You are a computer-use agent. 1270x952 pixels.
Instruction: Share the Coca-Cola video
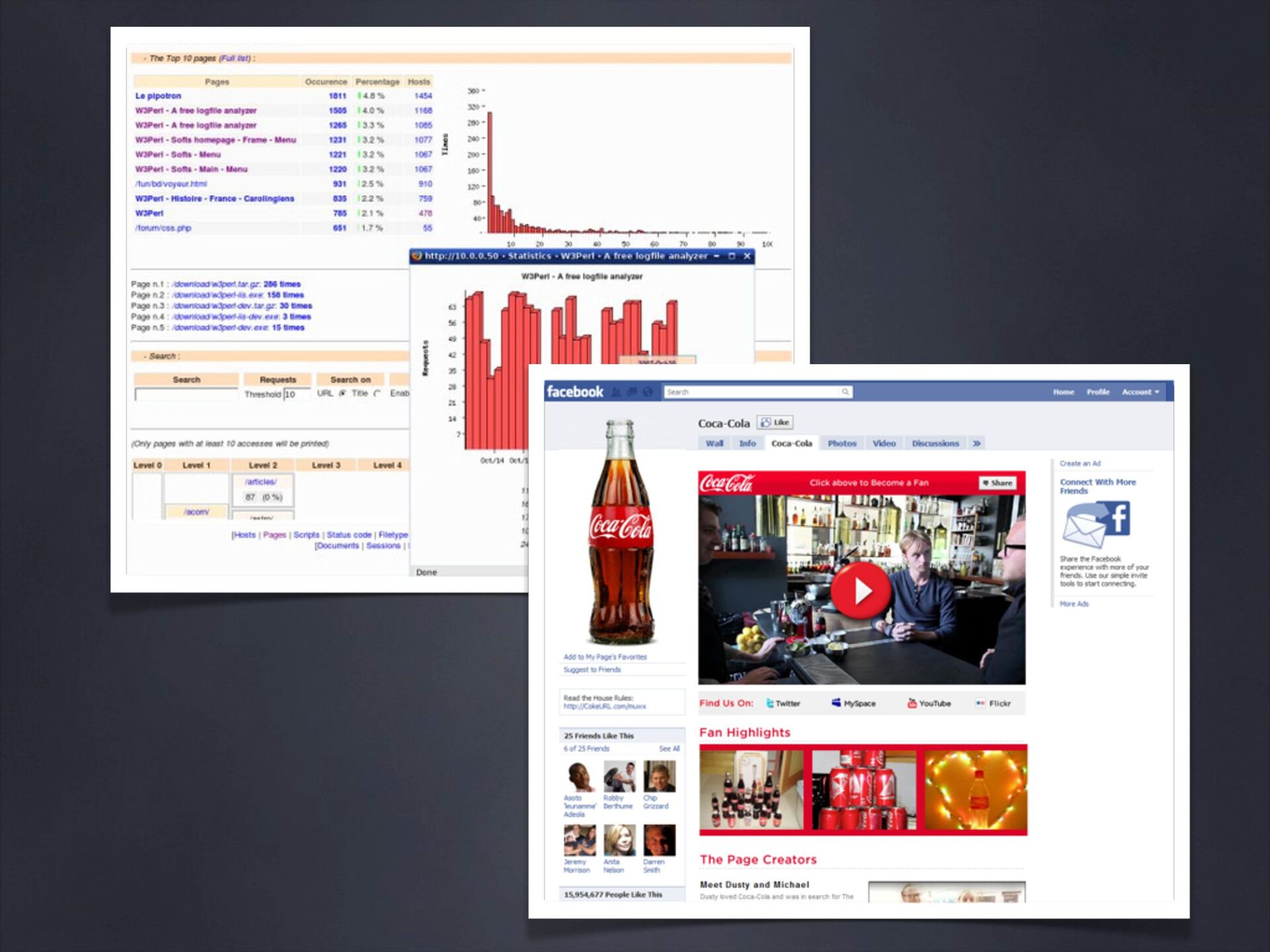(997, 483)
